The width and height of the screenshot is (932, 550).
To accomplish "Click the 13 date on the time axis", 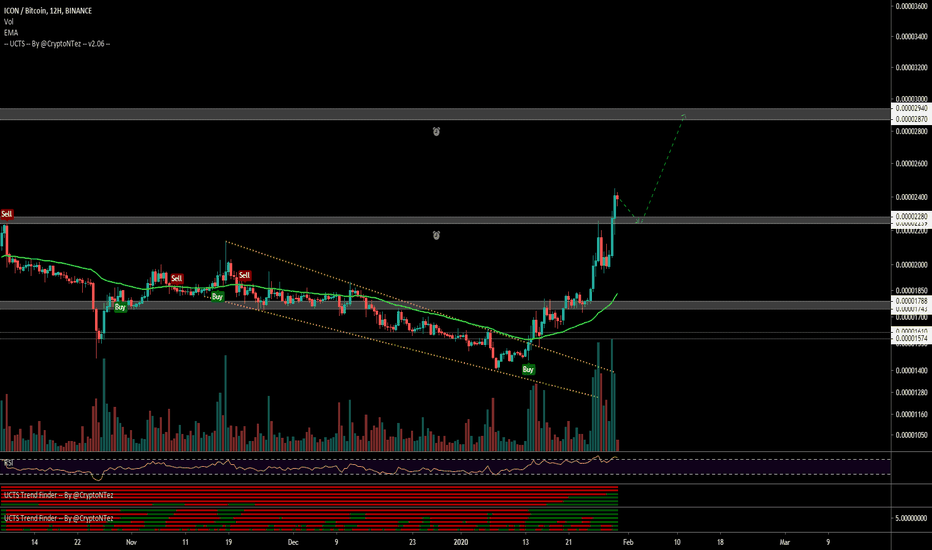I will (x=525, y=542).
